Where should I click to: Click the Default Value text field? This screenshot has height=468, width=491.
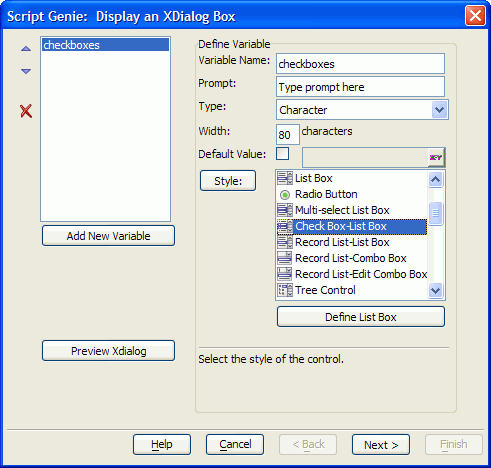tap(365, 157)
